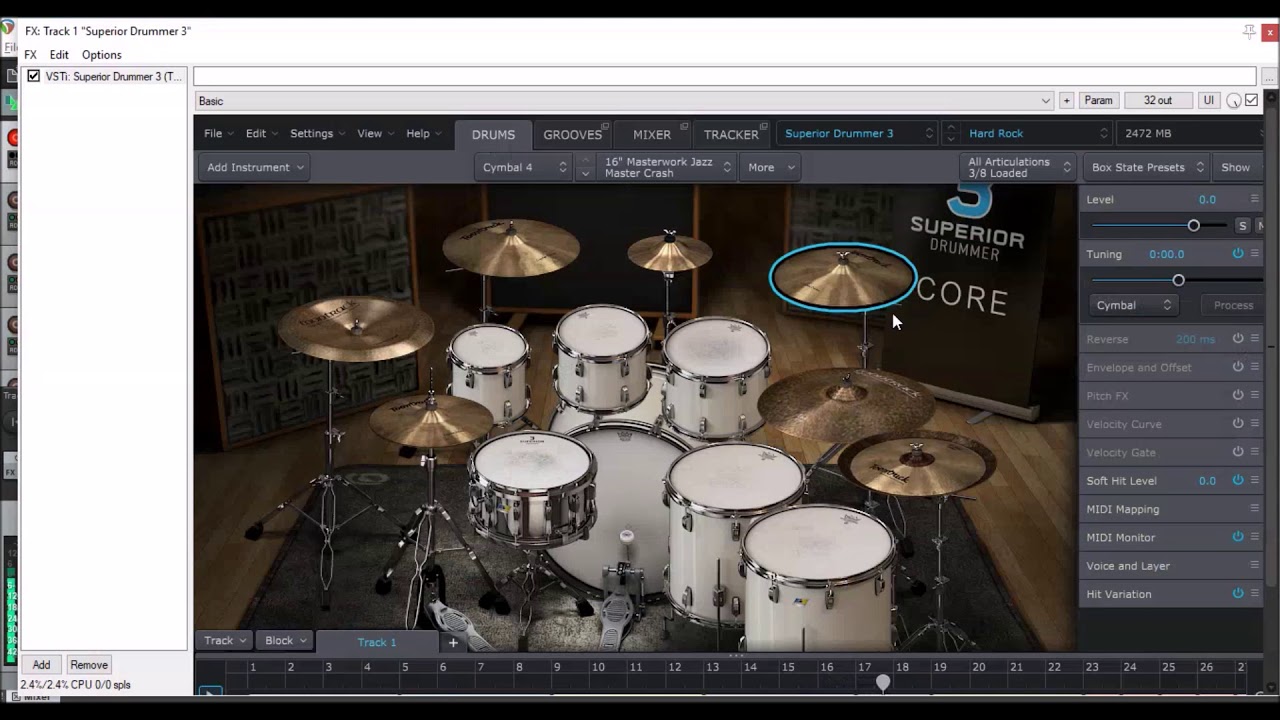1280x720 pixels.
Task: Toggle the FX bypass checkbox near UI button
Action: pos(1251,100)
